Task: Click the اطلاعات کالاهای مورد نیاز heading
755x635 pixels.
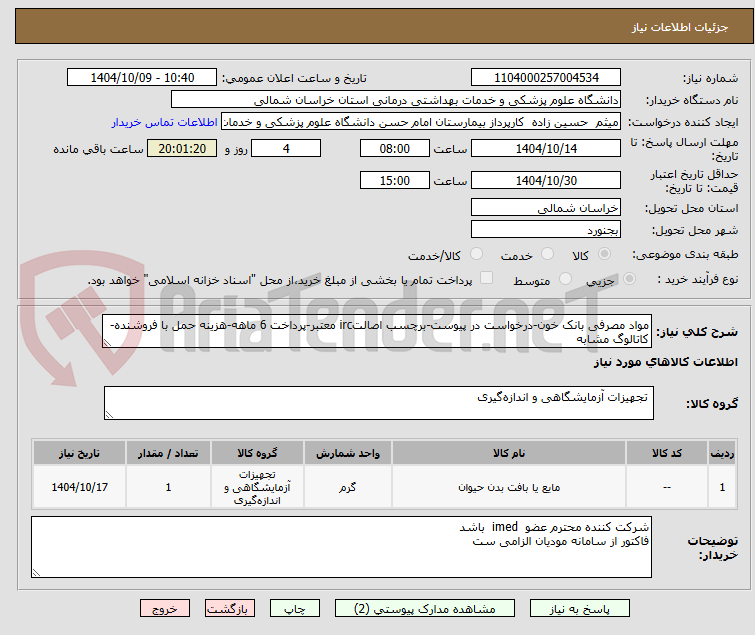Action: click(x=665, y=362)
